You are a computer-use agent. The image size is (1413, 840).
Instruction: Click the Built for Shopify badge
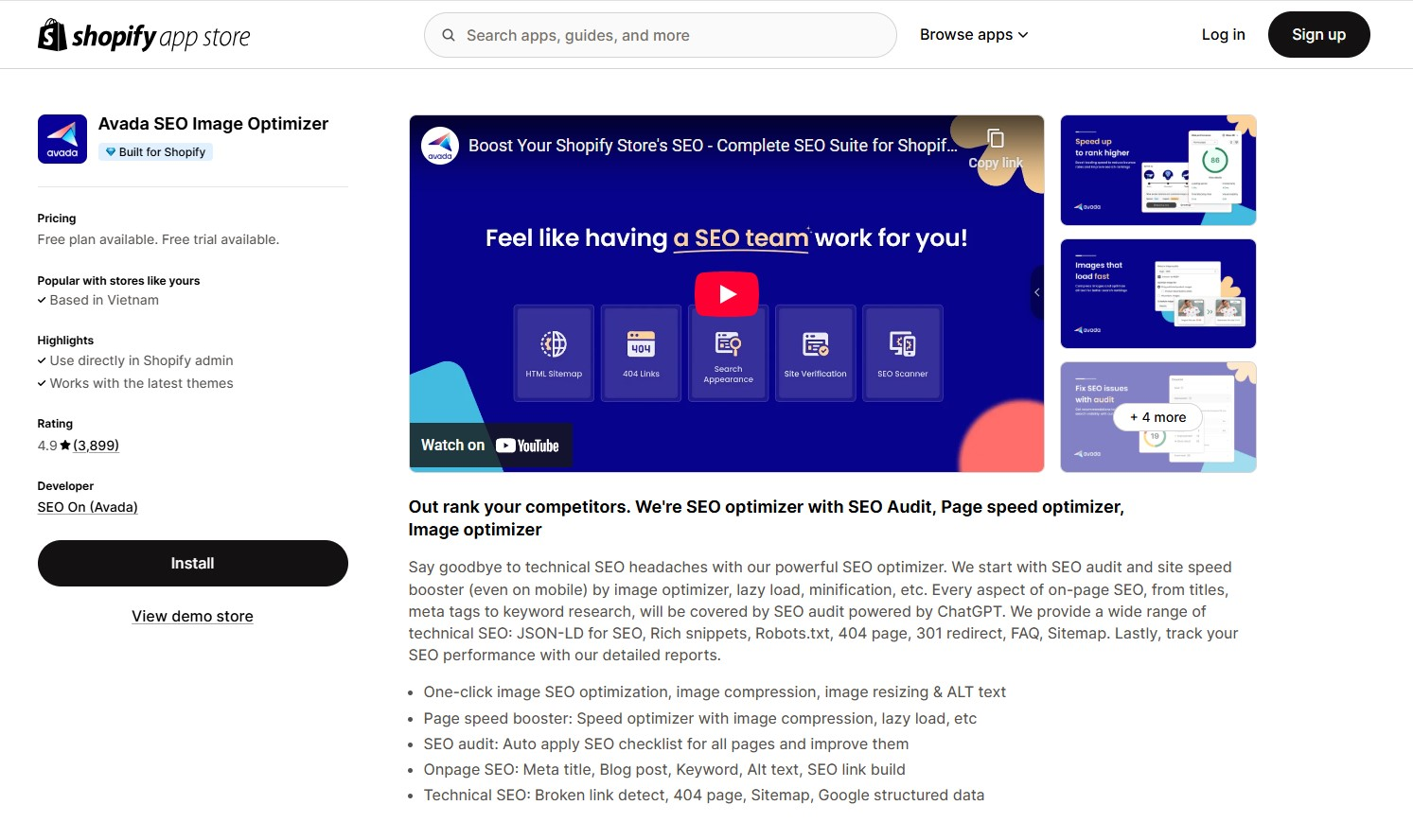pos(155,152)
